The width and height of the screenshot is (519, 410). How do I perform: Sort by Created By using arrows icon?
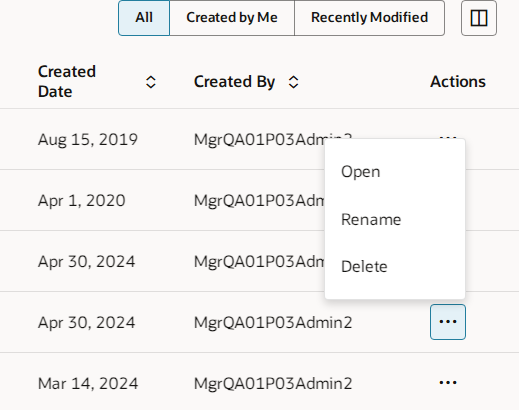293,82
